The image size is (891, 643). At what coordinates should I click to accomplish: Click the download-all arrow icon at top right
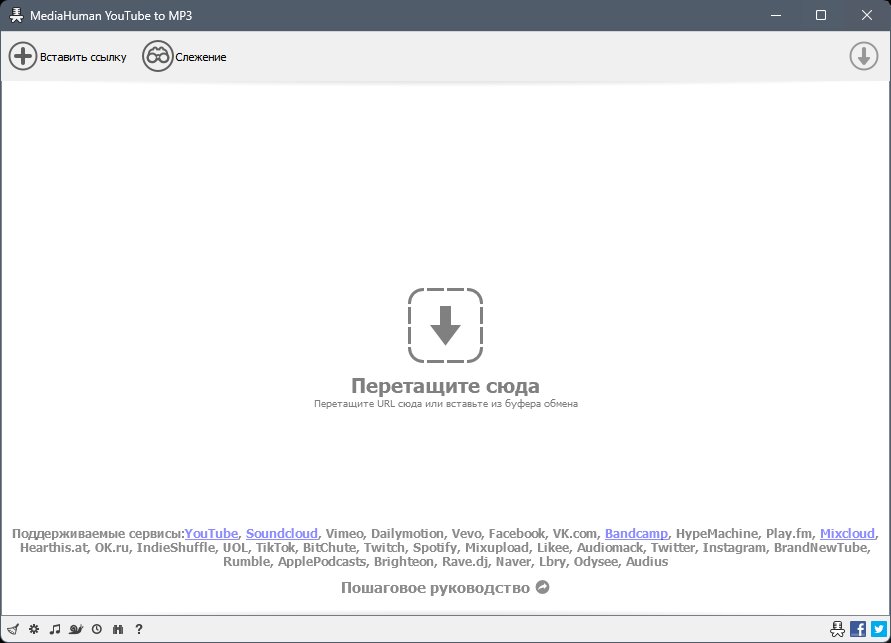coord(864,56)
